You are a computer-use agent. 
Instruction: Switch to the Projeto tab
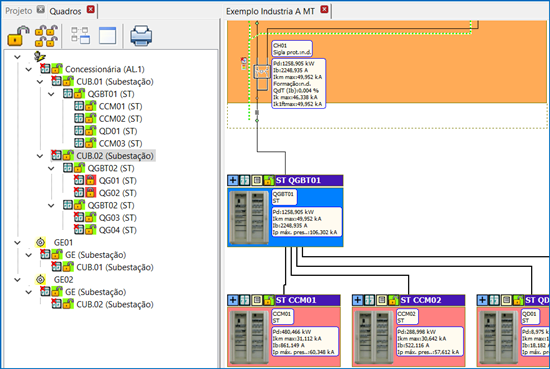click(19, 11)
